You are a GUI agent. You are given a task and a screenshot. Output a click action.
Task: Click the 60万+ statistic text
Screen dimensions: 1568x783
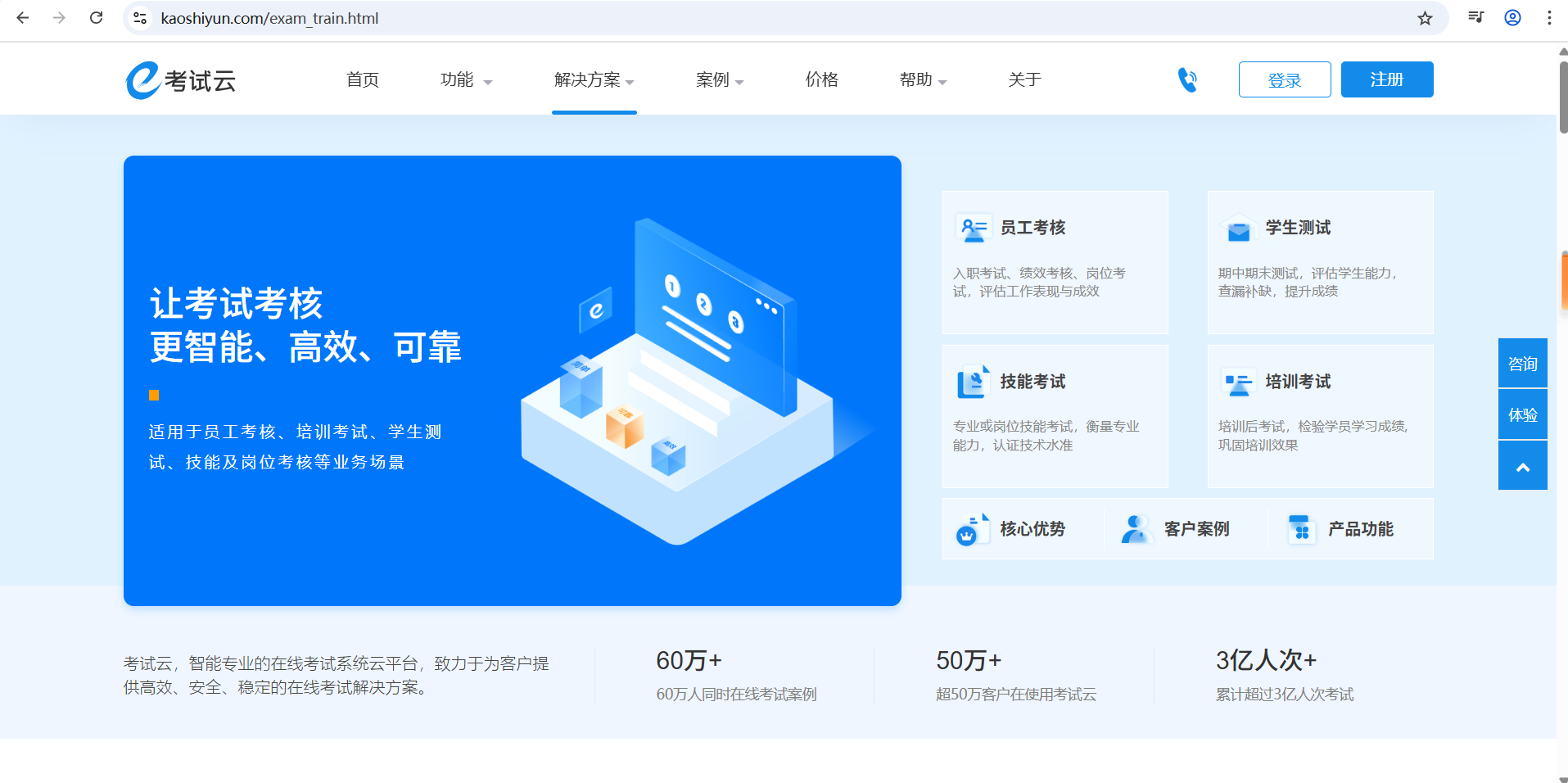(x=689, y=660)
